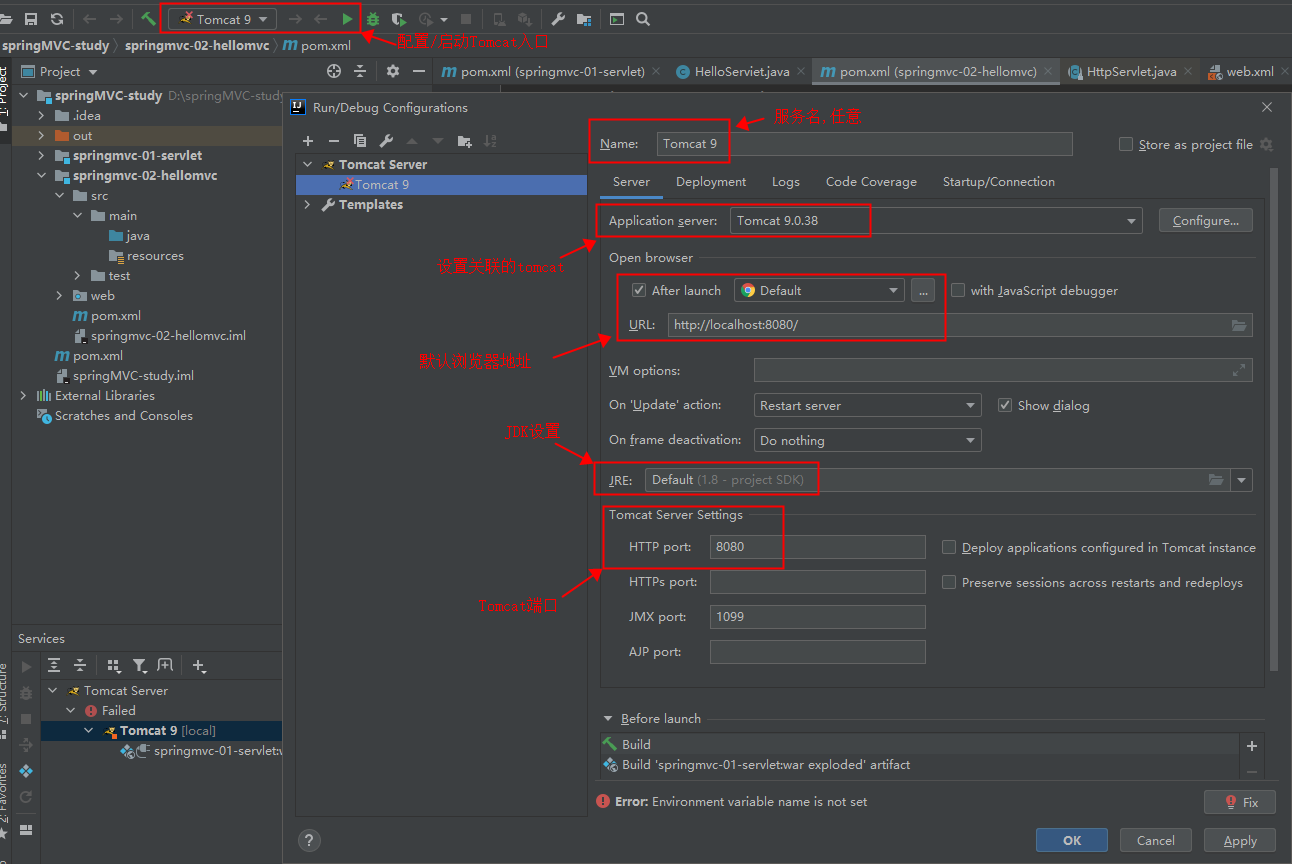This screenshot has width=1292, height=864.
Task: Open the Startup/Connection tab
Action: 999,182
